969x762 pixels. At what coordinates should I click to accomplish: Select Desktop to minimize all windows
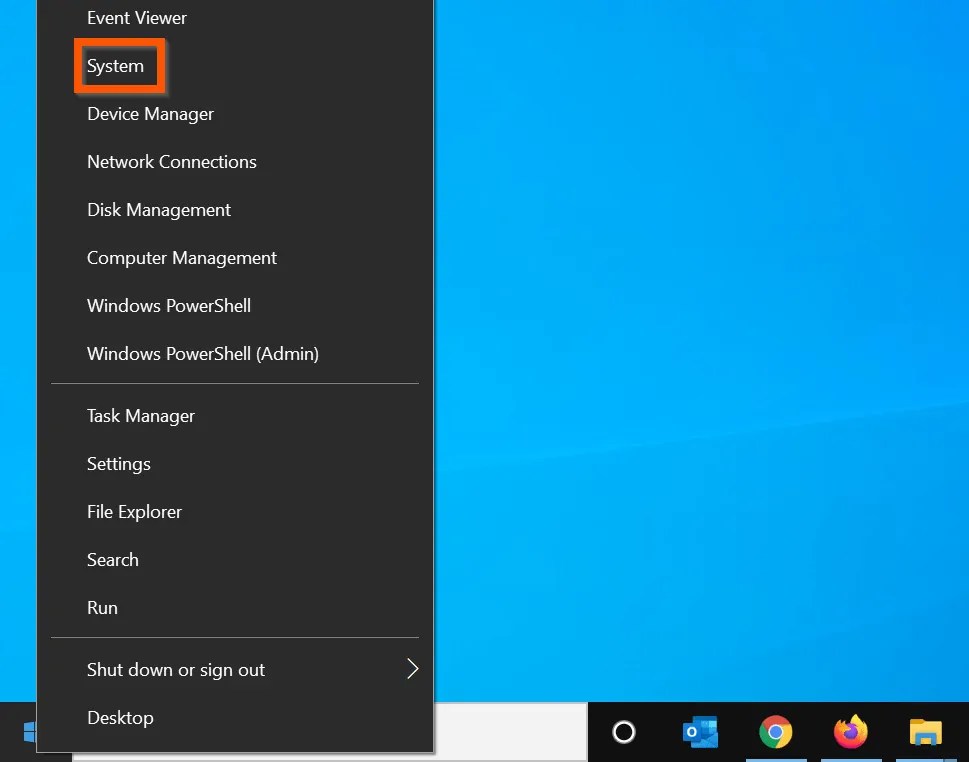120,717
